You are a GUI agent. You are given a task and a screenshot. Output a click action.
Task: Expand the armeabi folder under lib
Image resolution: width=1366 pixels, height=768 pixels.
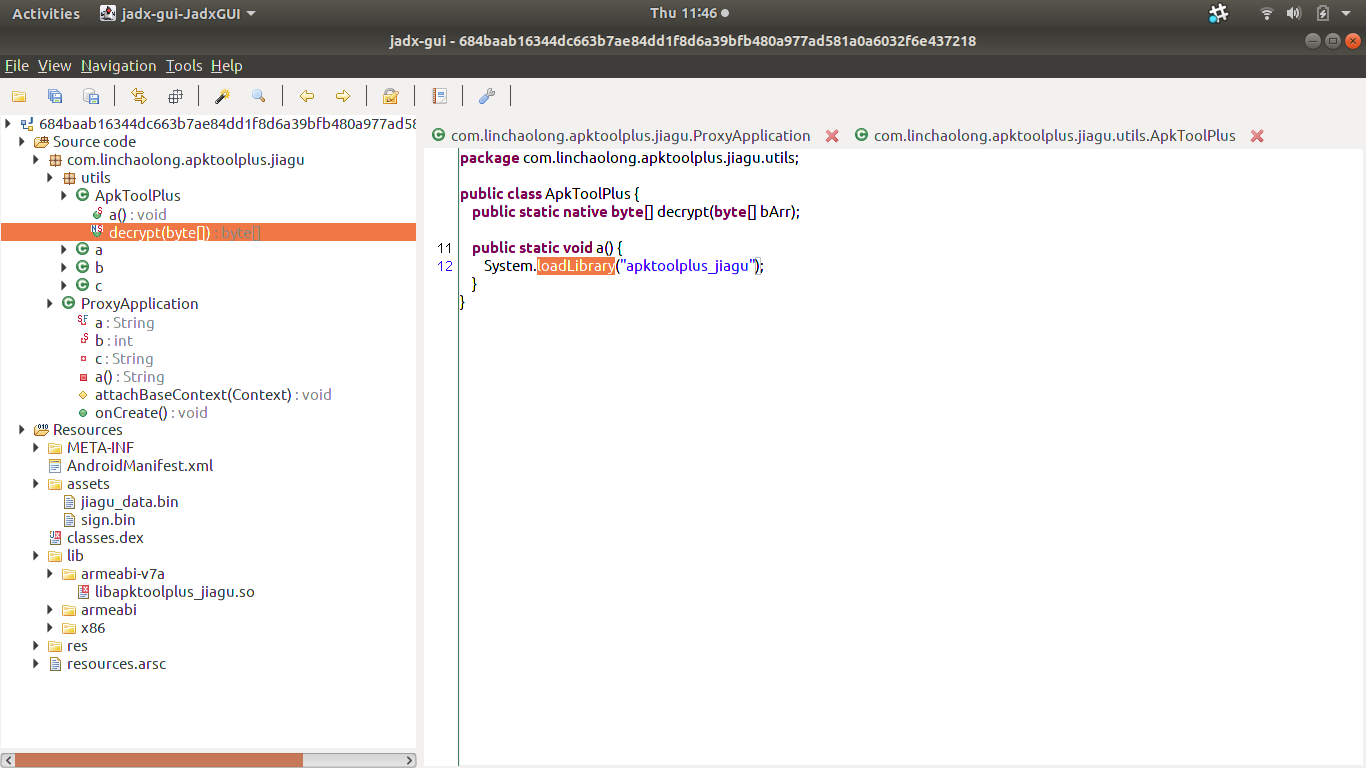(50, 609)
